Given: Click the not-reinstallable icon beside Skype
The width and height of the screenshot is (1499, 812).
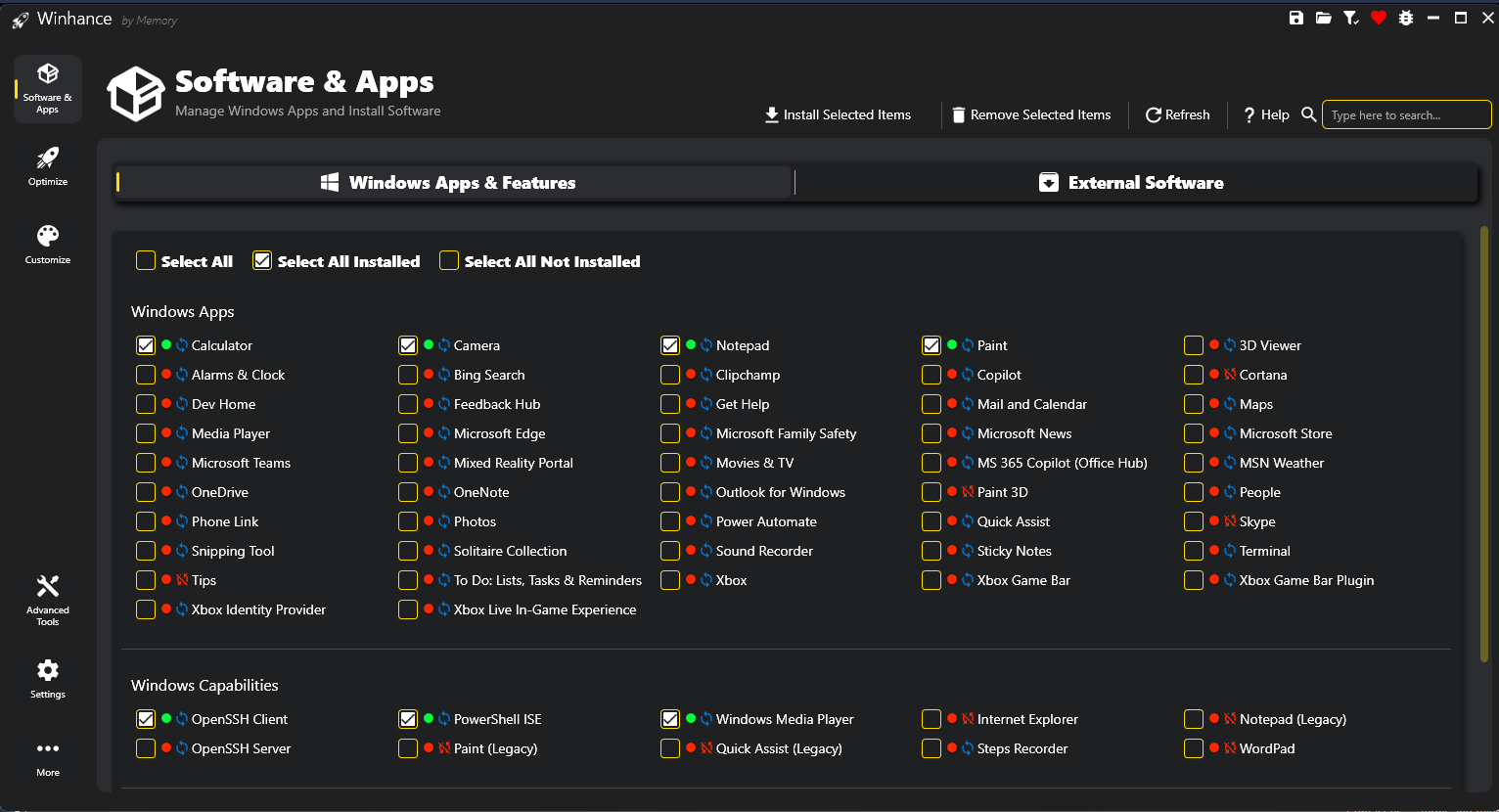Looking at the screenshot, I should [1230, 521].
